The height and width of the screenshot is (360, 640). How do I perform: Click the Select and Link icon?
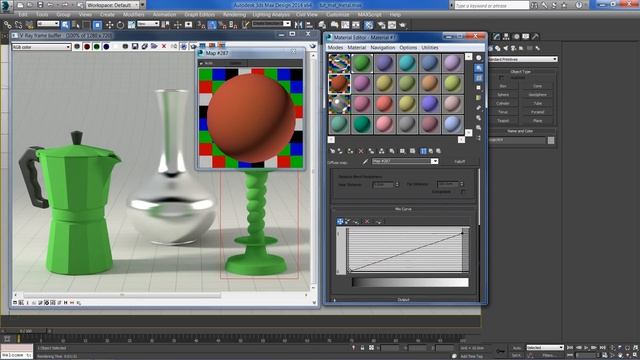pos(7,24)
